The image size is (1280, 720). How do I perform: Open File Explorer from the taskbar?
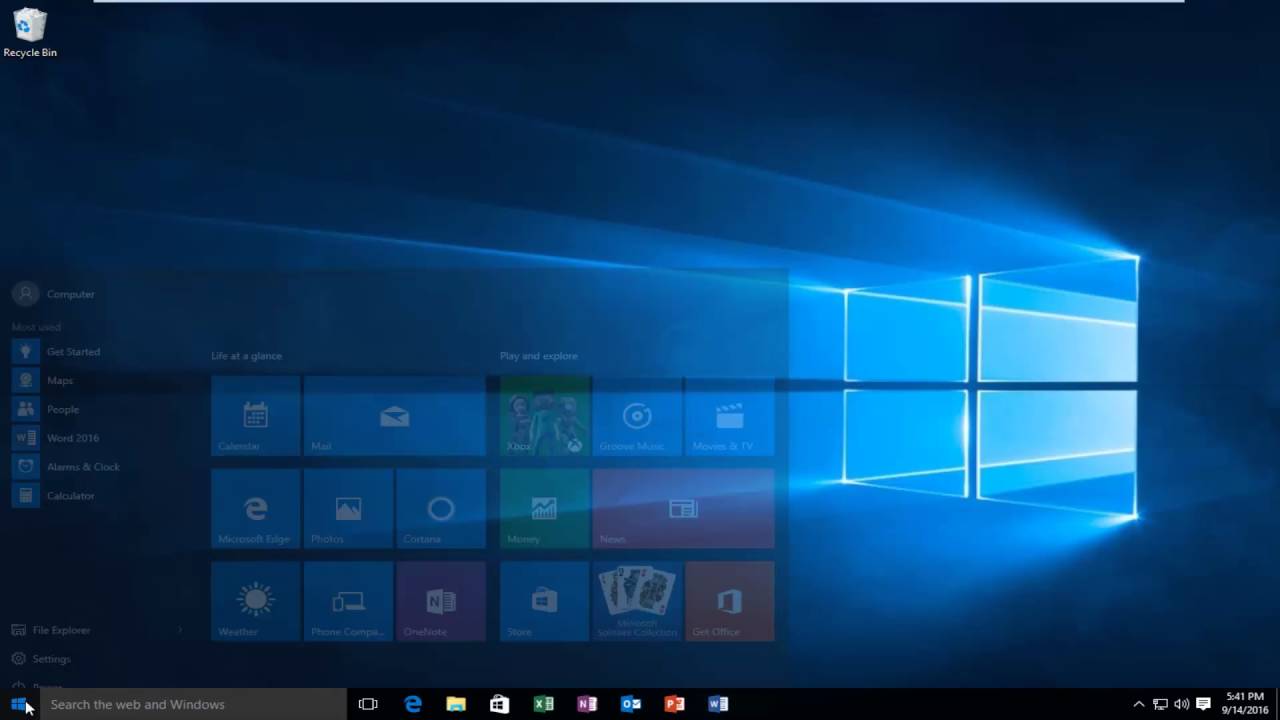coord(456,704)
